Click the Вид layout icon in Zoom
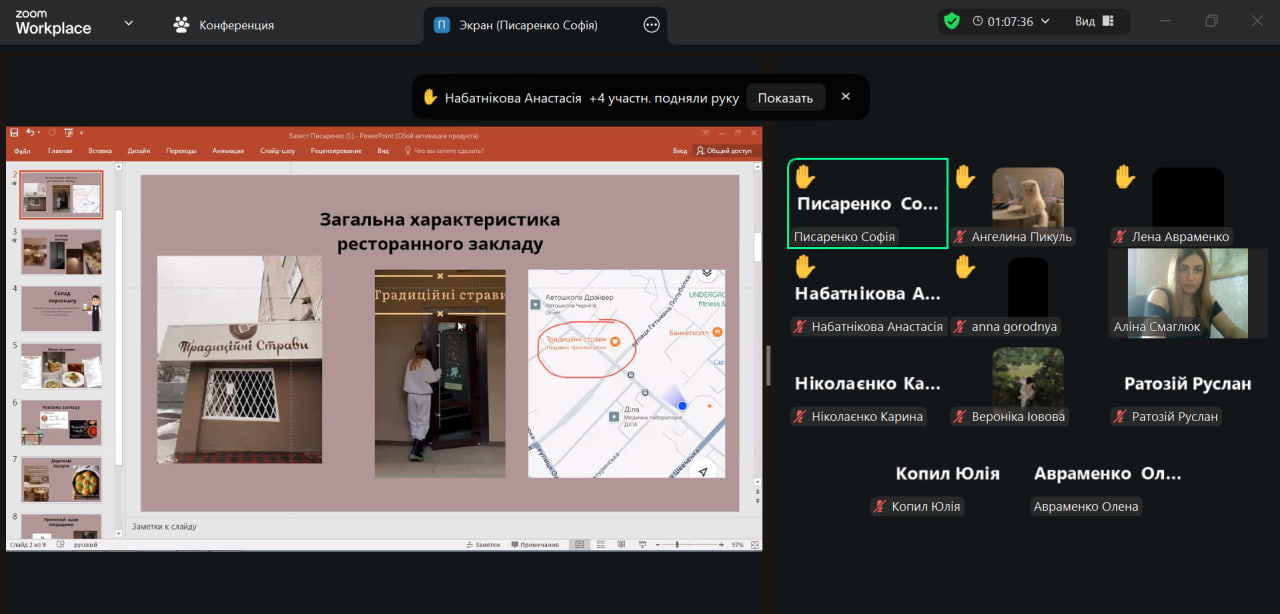Screen dimensions: 1280x614 tap(1108, 21)
